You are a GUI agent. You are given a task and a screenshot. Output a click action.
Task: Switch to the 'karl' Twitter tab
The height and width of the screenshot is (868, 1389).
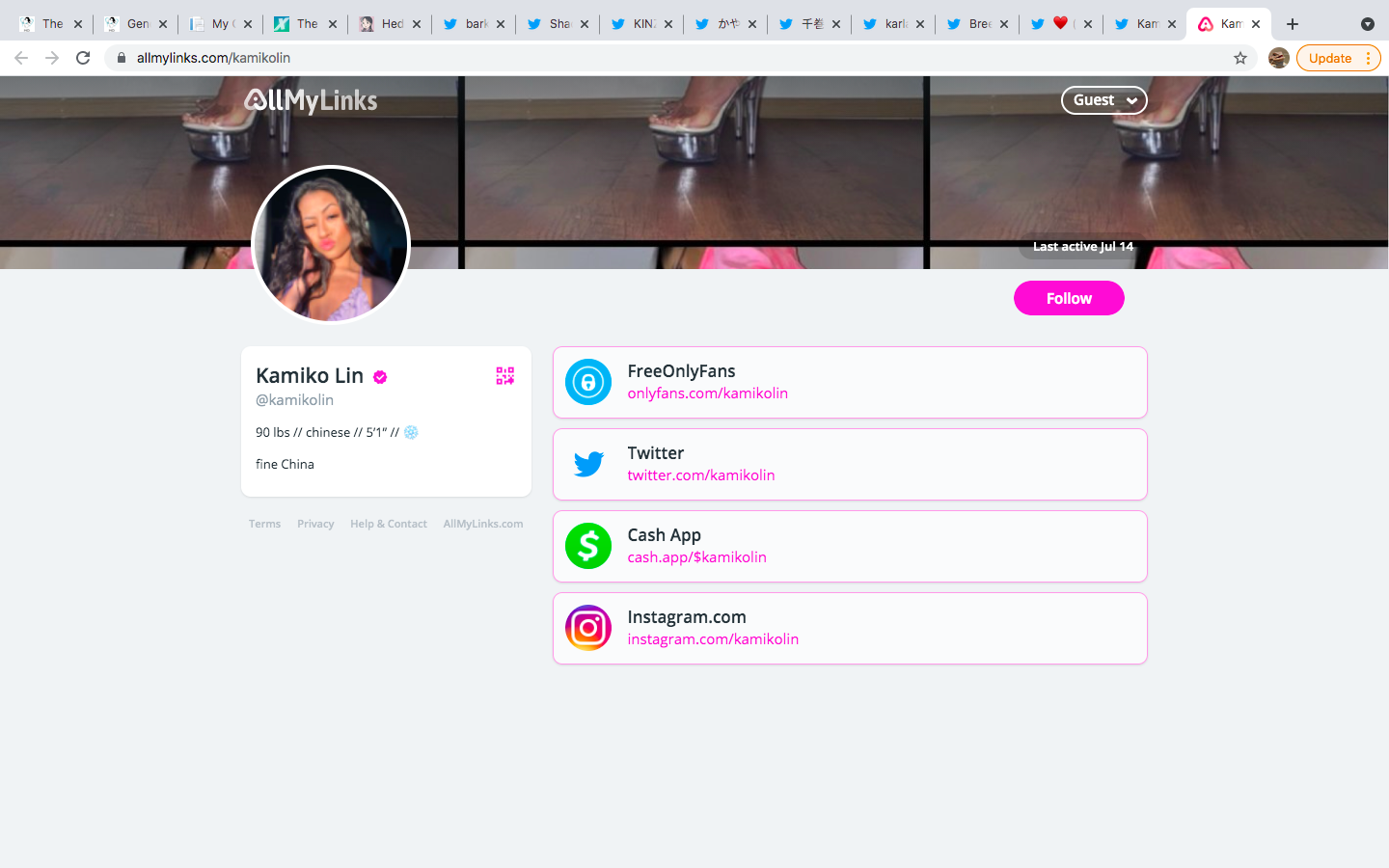click(x=891, y=24)
